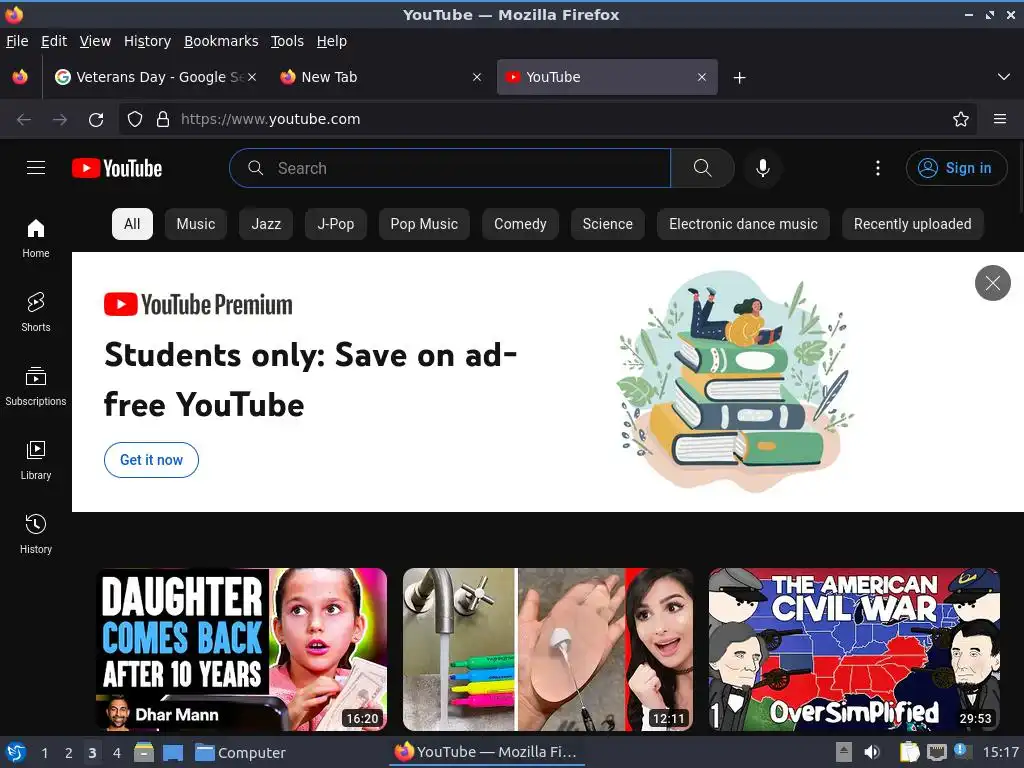Switch to workspace 1 in taskbar

pos(44,753)
